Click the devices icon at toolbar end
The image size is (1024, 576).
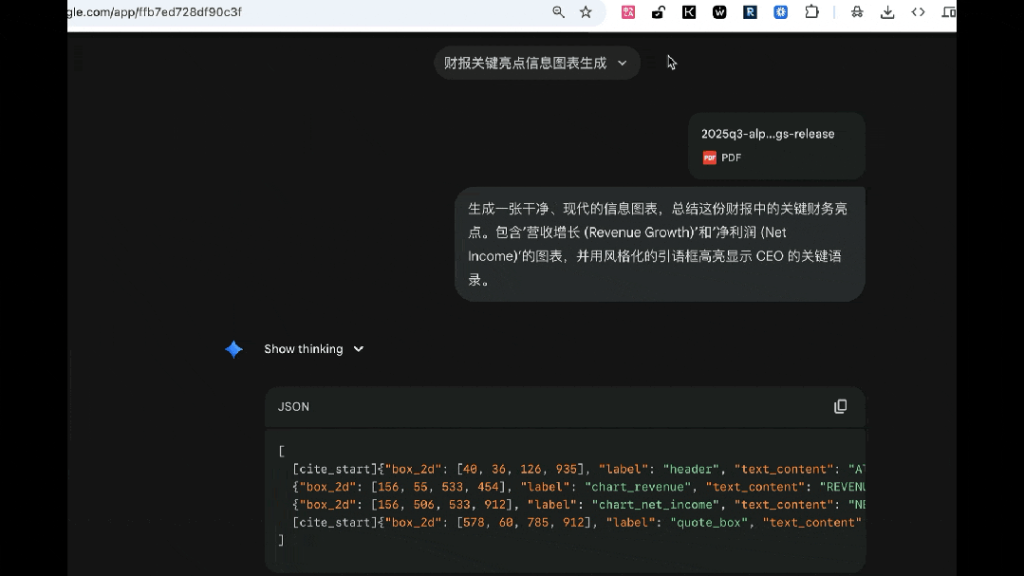(948, 12)
